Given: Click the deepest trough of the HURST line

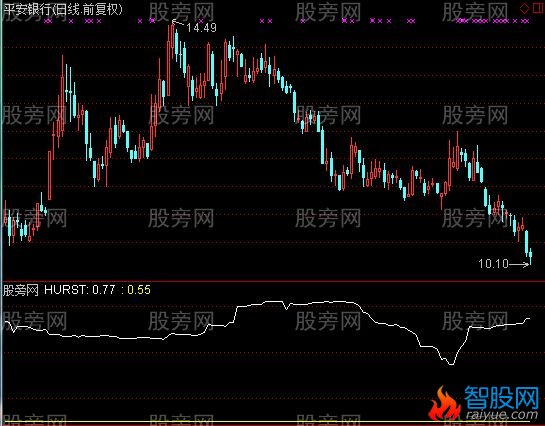Looking at the screenshot, I should click(452, 364).
